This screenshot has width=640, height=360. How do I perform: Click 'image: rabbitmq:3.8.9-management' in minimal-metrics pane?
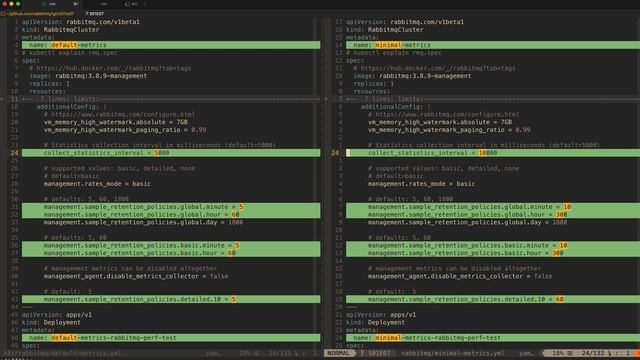[x=412, y=76]
